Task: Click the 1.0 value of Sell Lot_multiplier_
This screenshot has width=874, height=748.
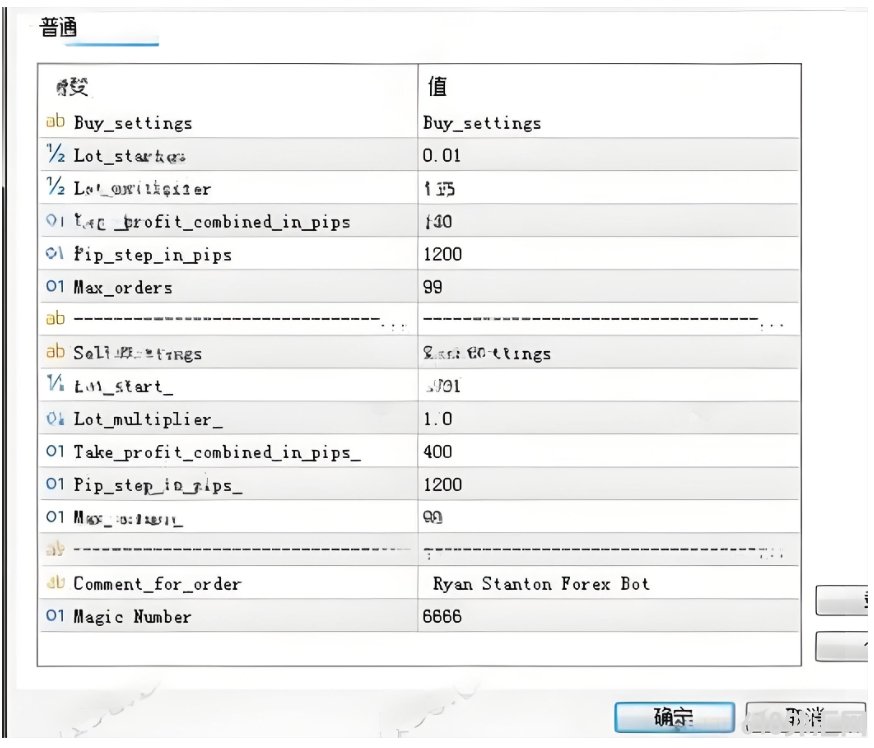Action: pyautogui.click(x=438, y=419)
